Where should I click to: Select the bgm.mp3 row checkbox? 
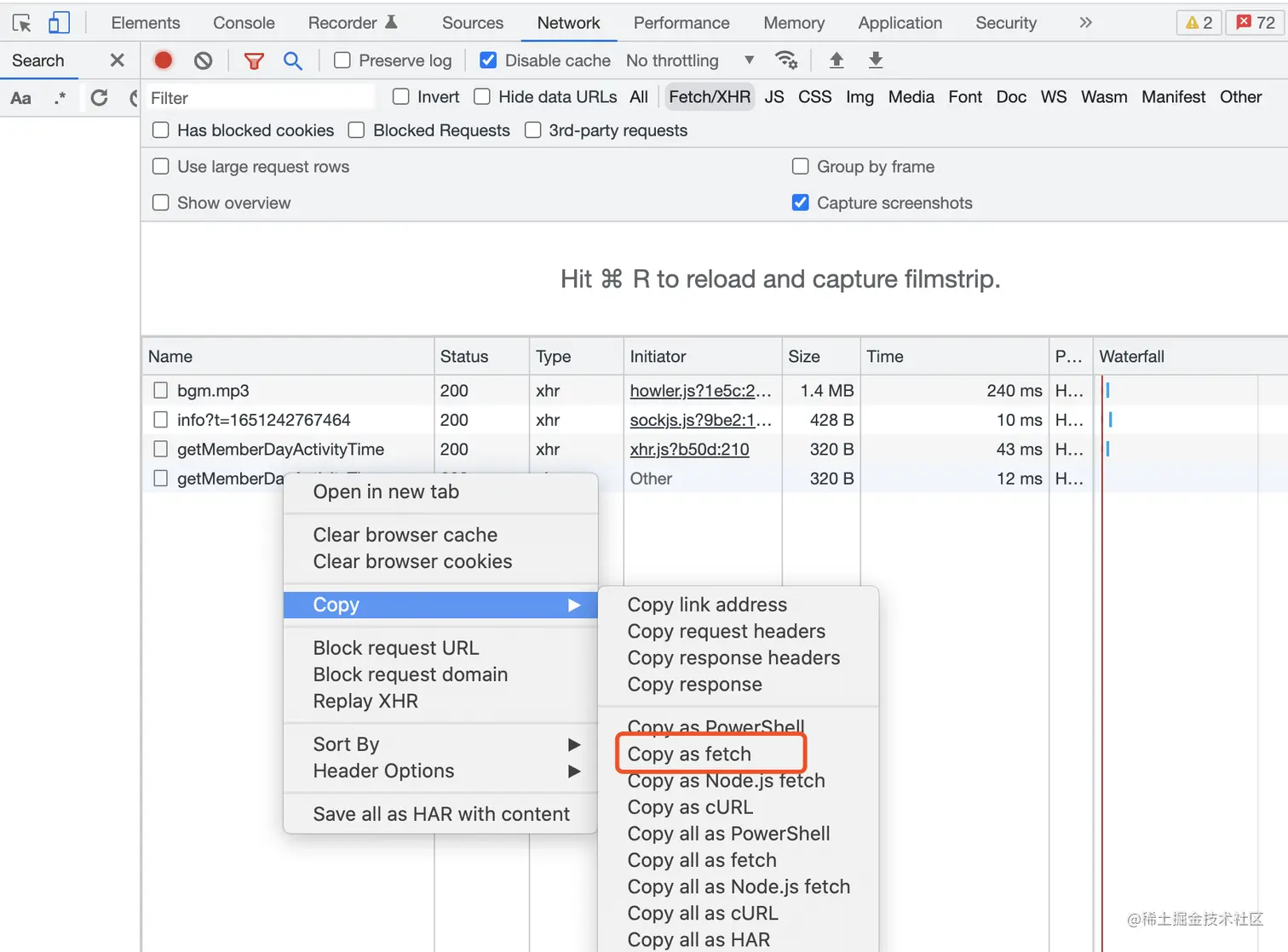(x=160, y=391)
